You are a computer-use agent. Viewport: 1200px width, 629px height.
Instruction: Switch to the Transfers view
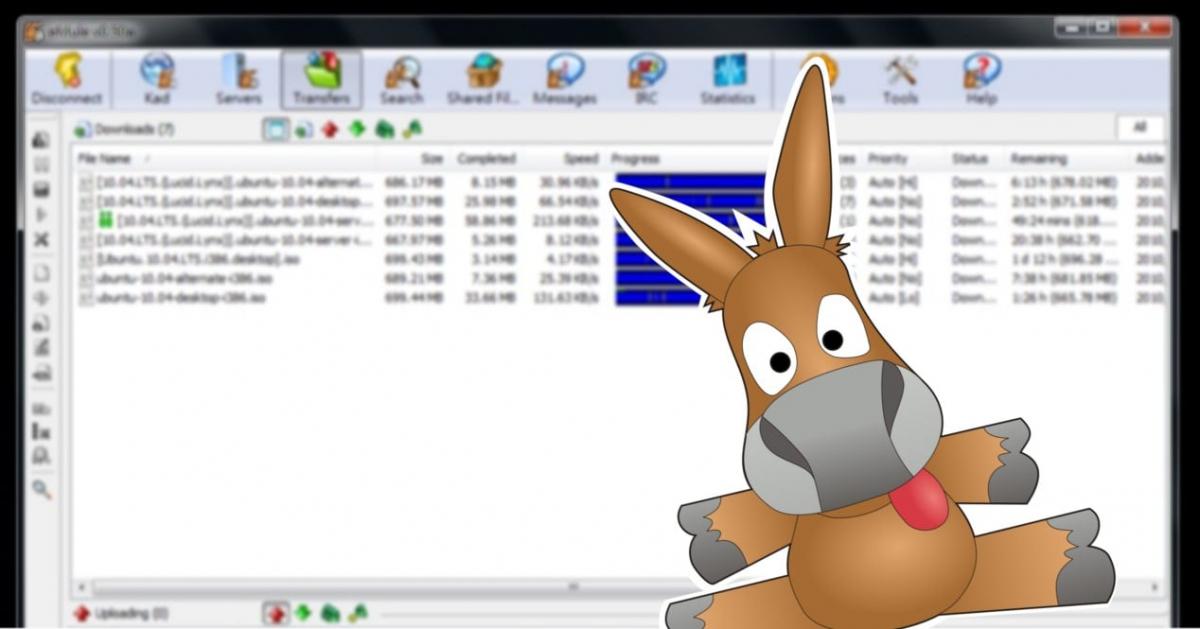(320, 75)
